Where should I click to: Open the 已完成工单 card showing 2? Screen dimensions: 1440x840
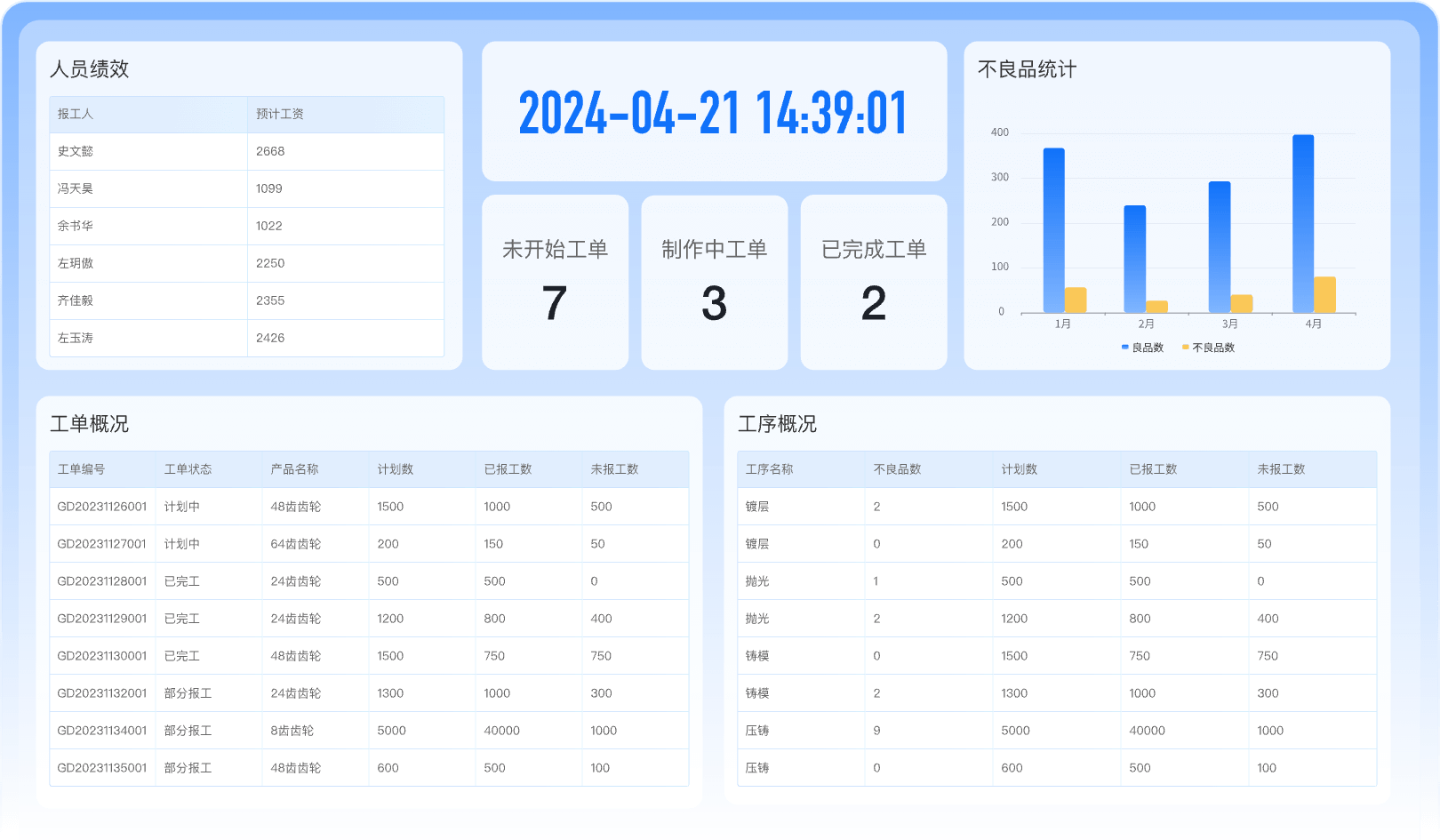tap(874, 282)
